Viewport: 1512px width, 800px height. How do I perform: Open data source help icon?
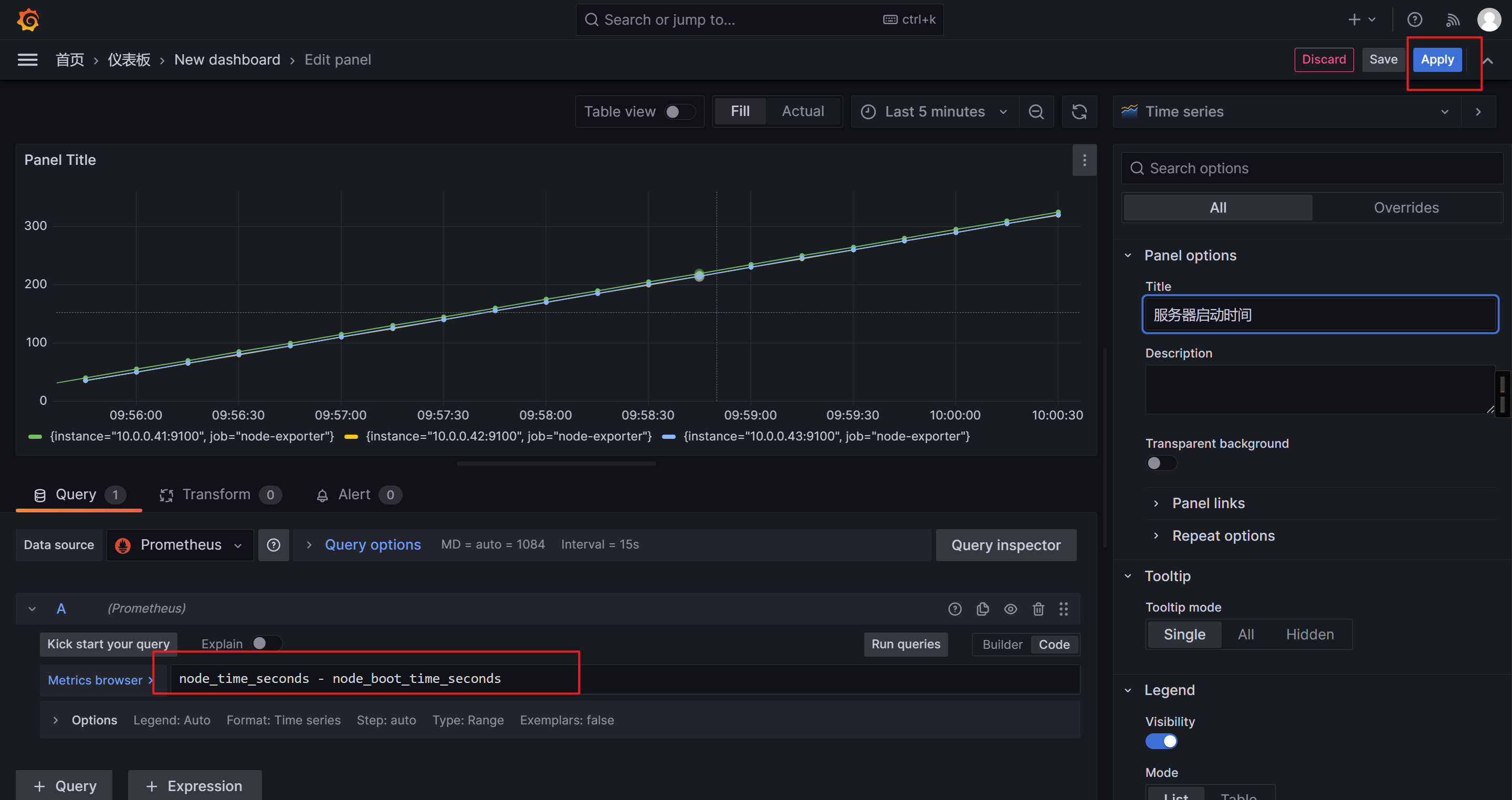[x=274, y=545]
